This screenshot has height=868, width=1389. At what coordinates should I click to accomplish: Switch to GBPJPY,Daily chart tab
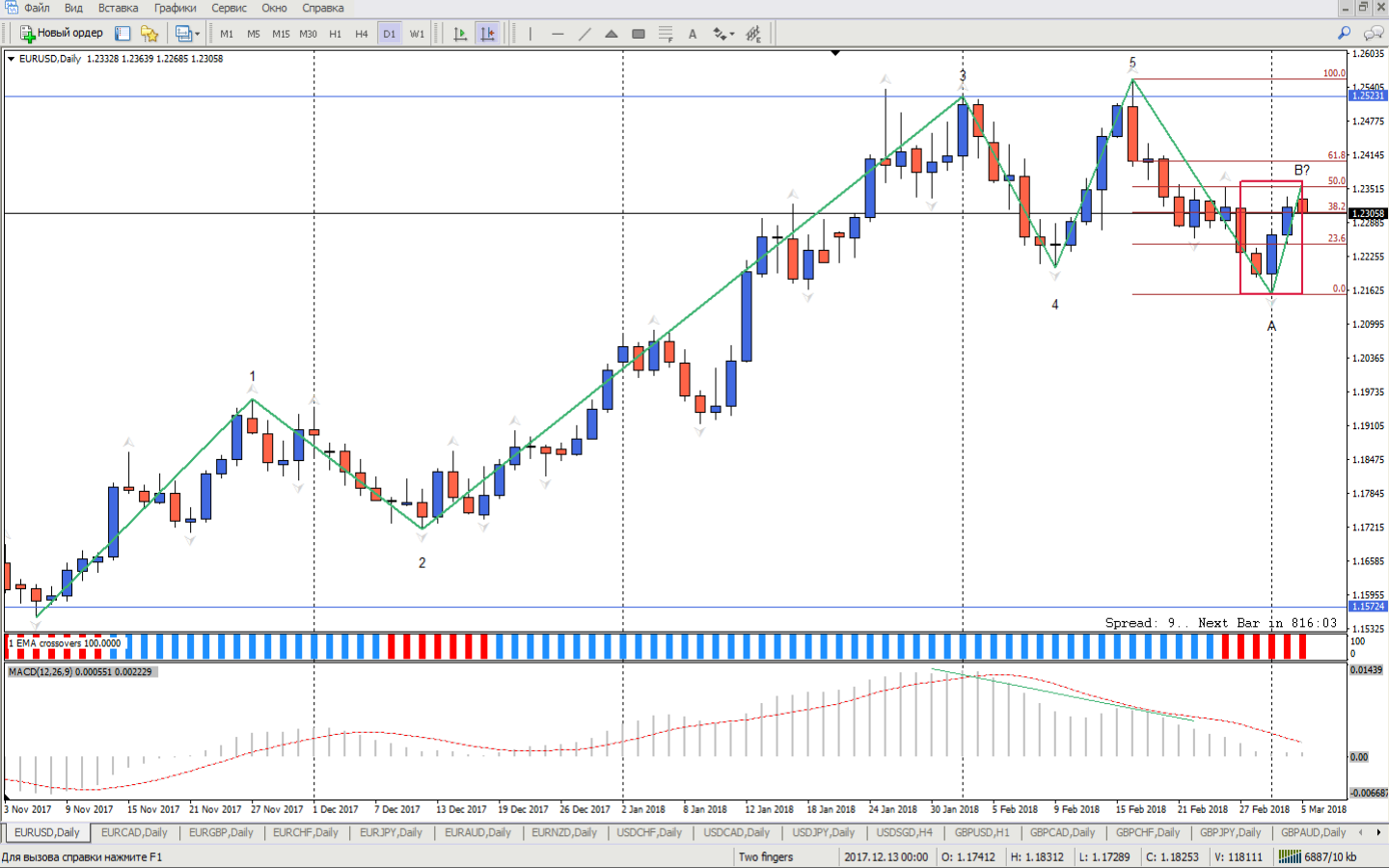[1230, 832]
